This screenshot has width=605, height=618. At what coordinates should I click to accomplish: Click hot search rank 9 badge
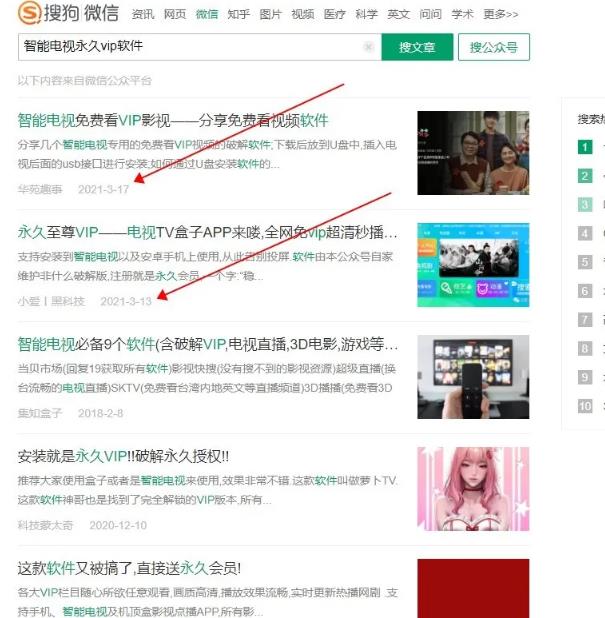point(585,377)
